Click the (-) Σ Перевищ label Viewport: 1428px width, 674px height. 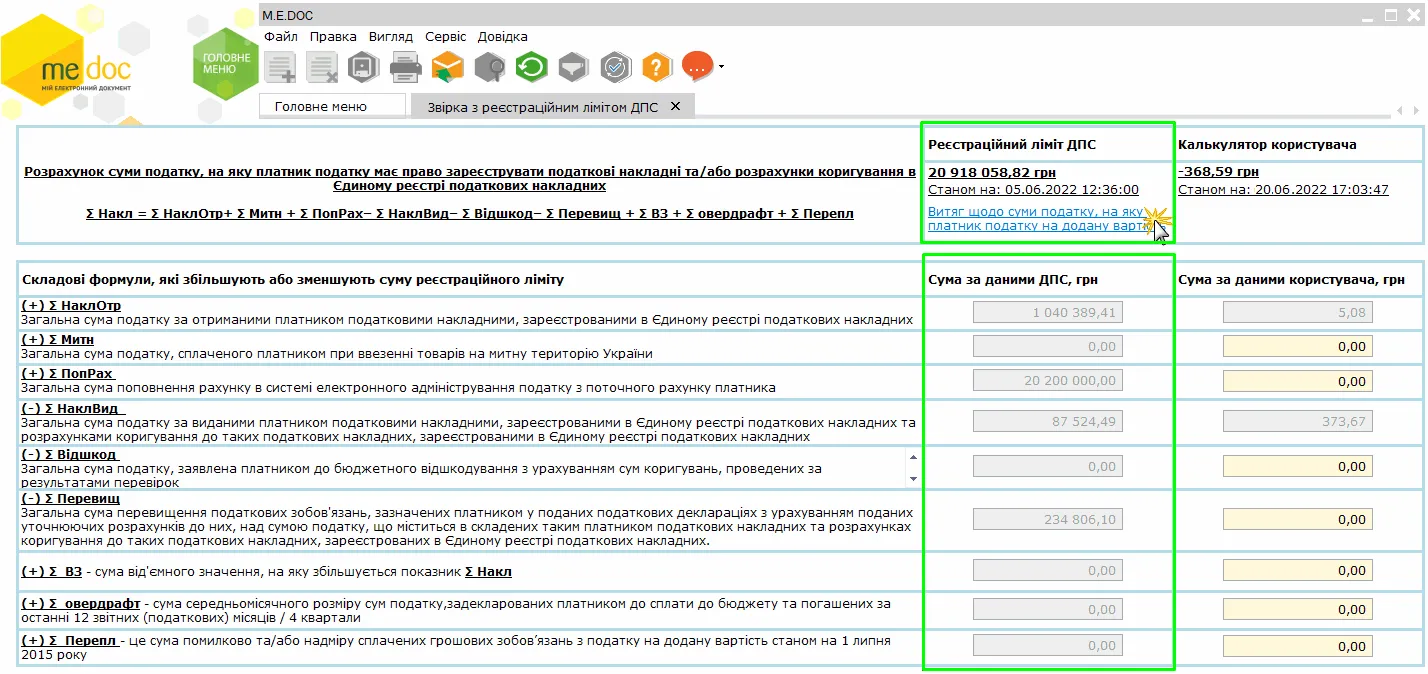click(x=70, y=498)
